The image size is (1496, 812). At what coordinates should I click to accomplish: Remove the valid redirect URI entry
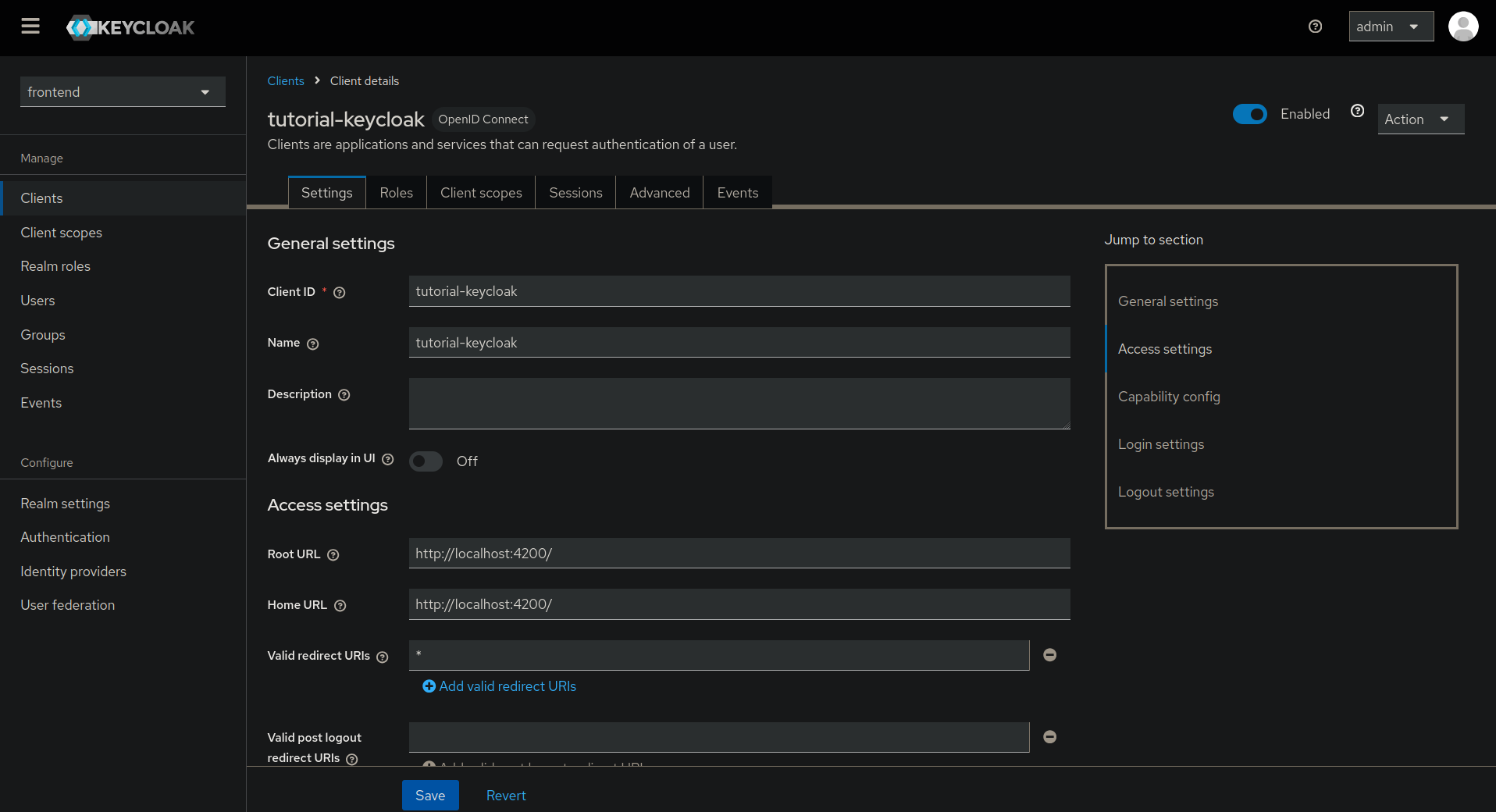click(x=1049, y=655)
